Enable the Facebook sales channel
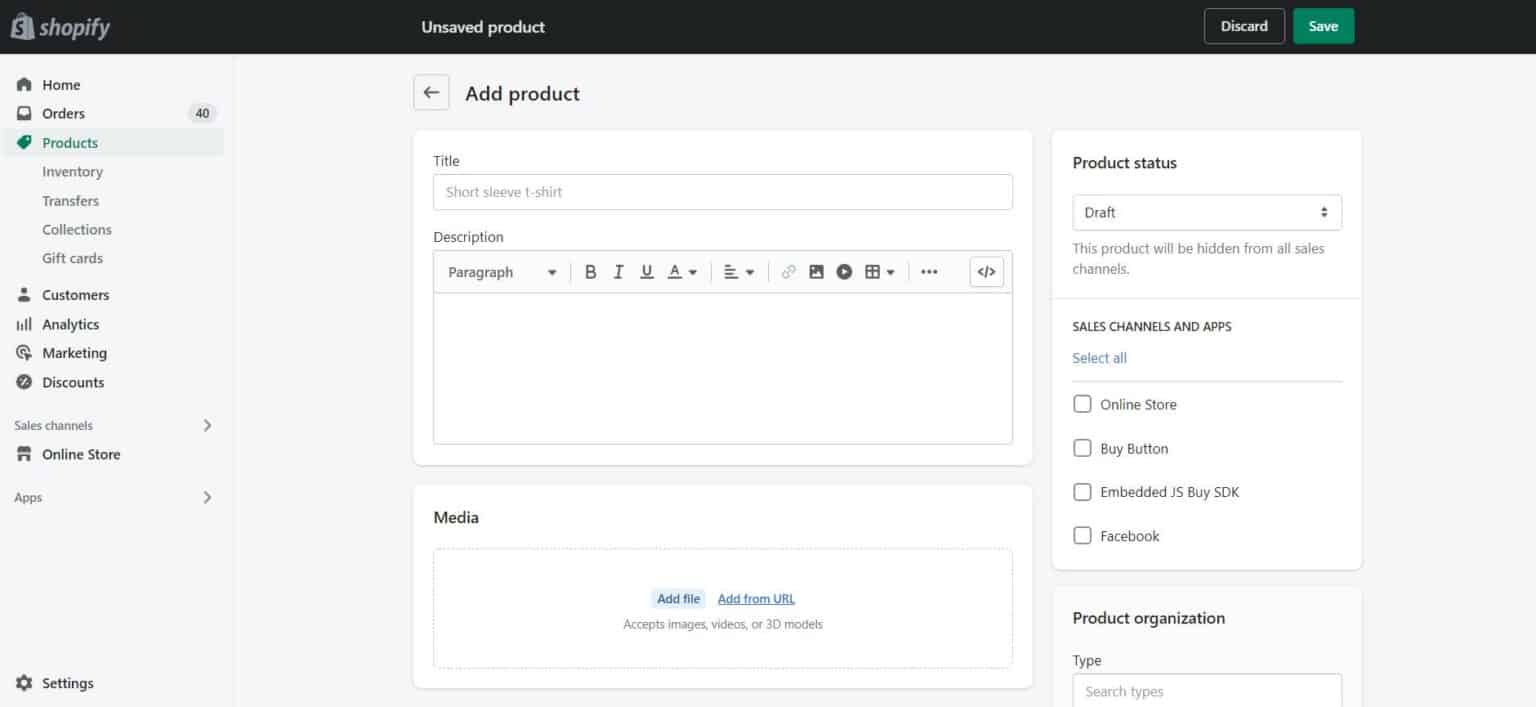 click(x=1082, y=535)
